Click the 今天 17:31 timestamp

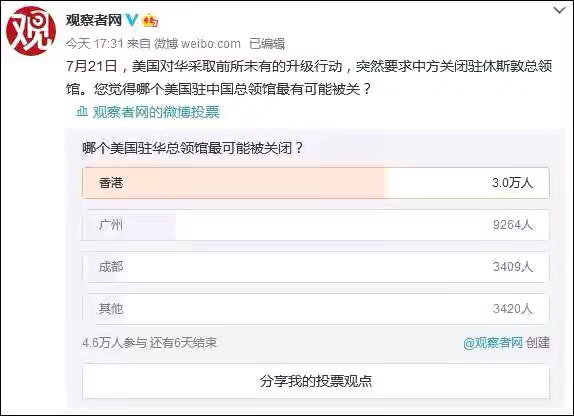click(95, 44)
